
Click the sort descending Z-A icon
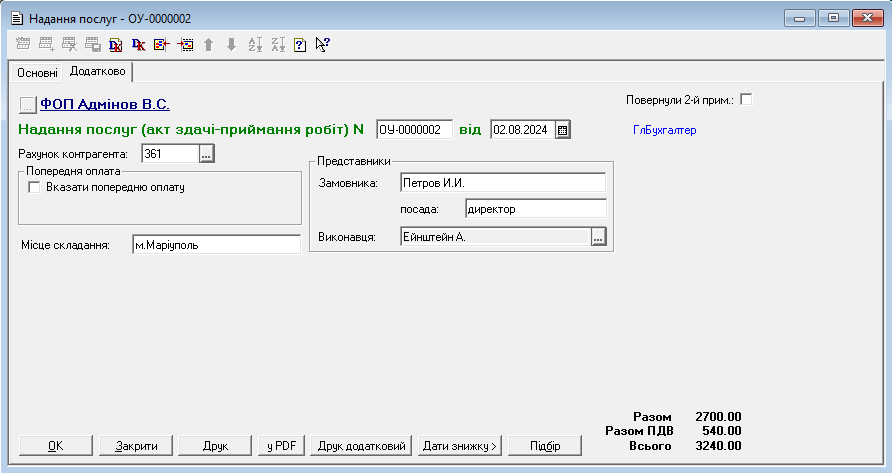pyautogui.click(x=277, y=44)
